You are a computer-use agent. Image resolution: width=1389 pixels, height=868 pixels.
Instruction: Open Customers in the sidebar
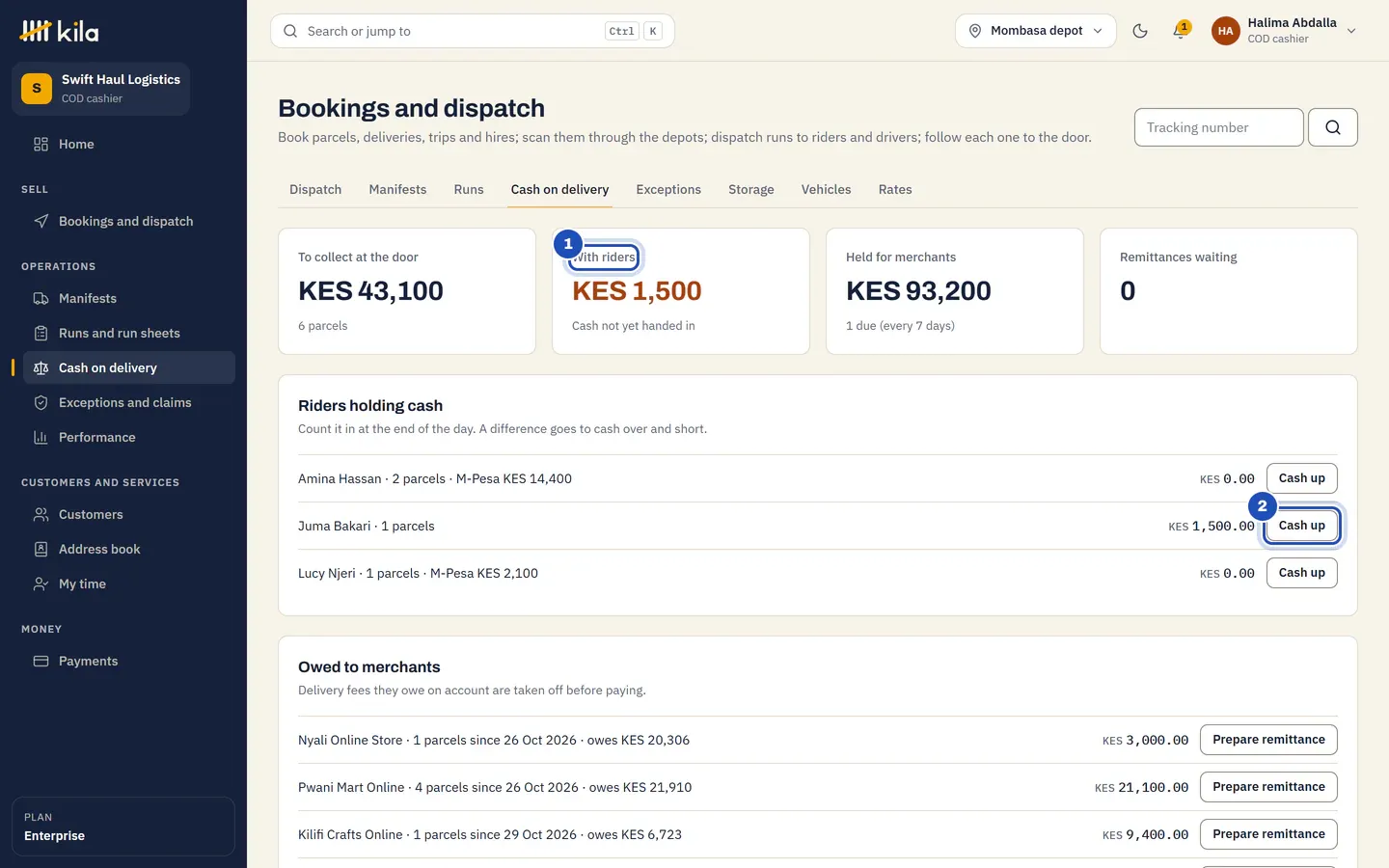[x=129, y=514]
